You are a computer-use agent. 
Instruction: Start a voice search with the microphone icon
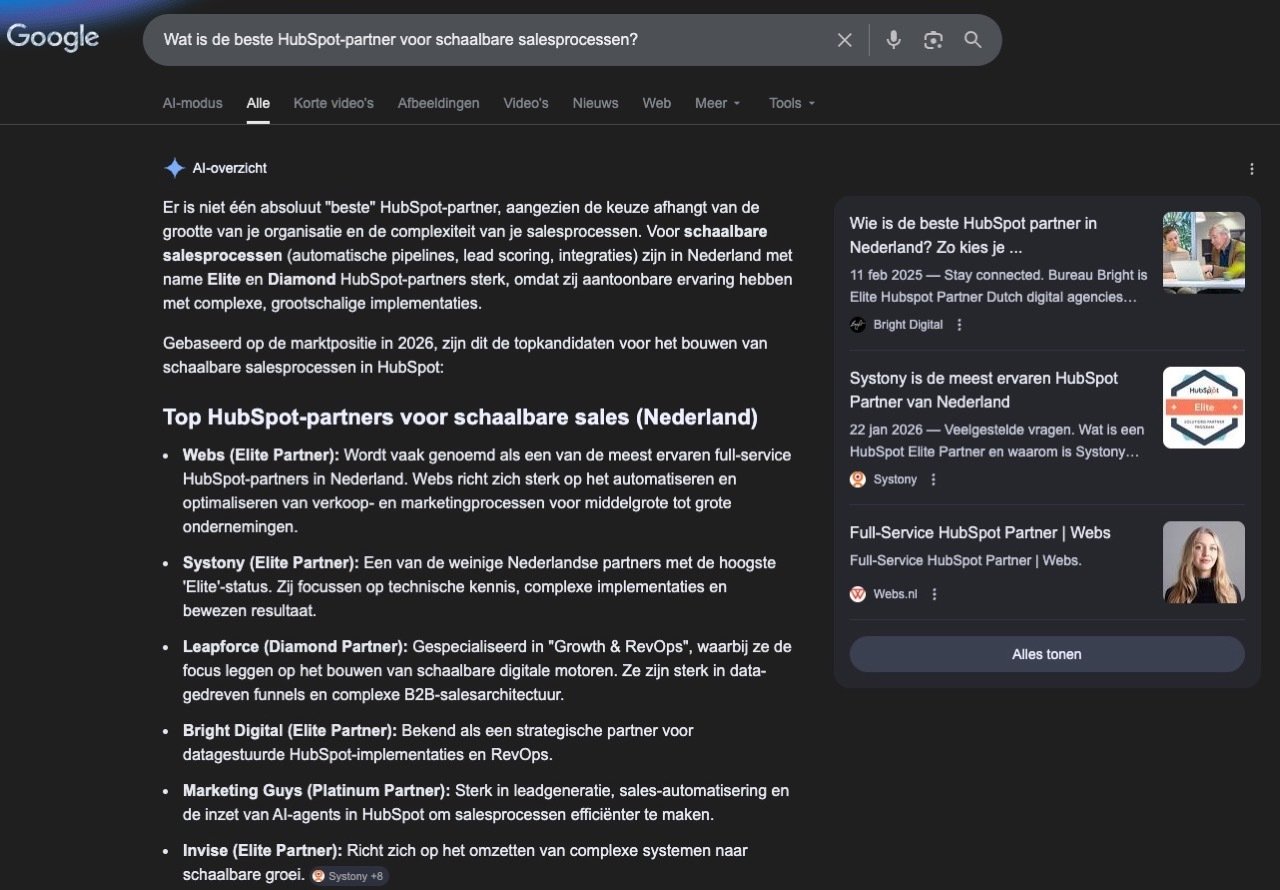pos(892,40)
